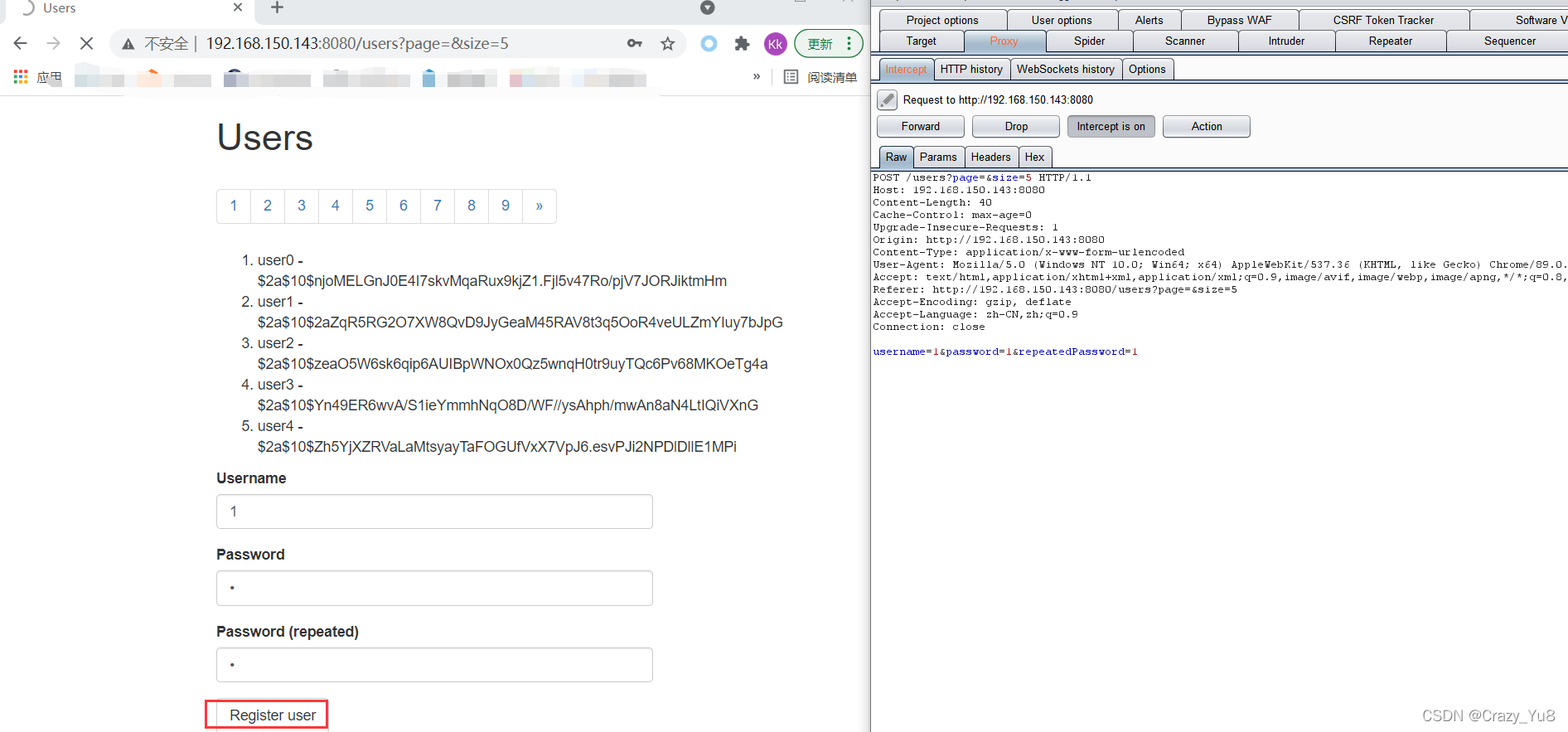Click the Register user button

coord(273,715)
